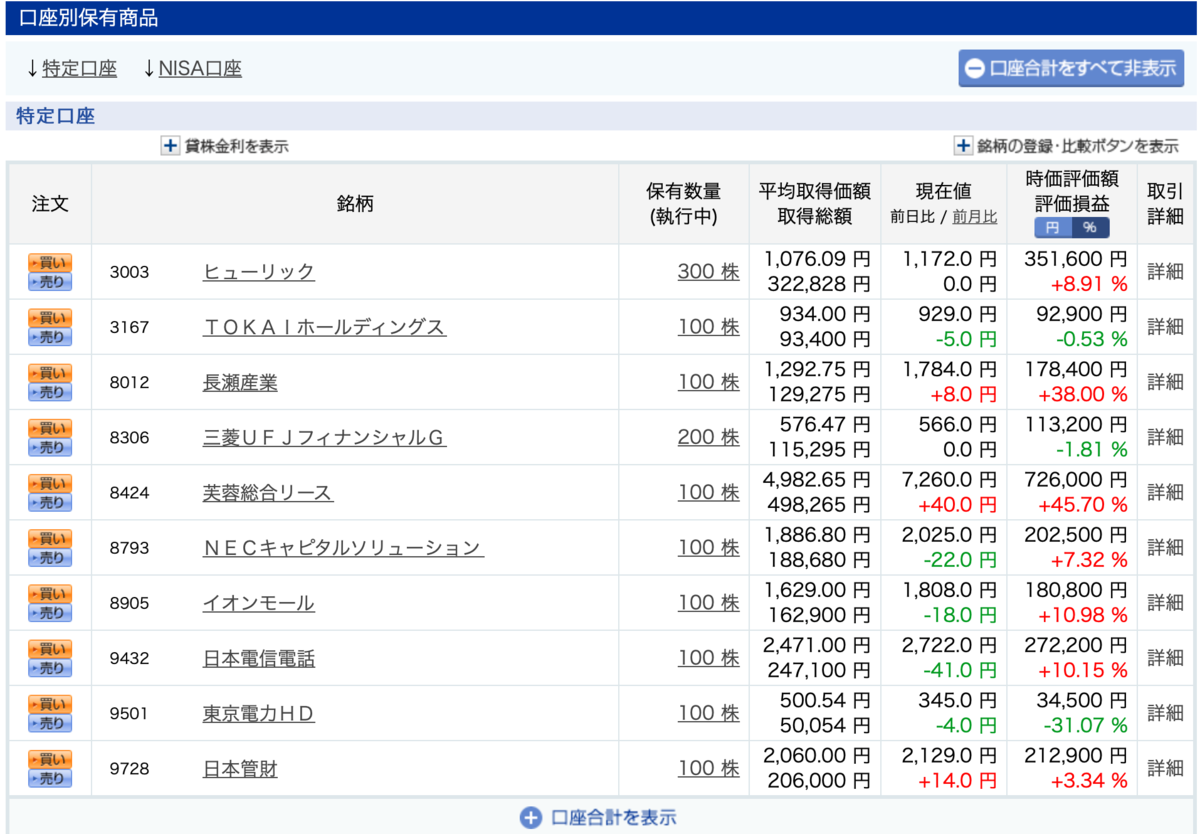Click the 買い button for TOKAIホールディングス

tap(49, 317)
